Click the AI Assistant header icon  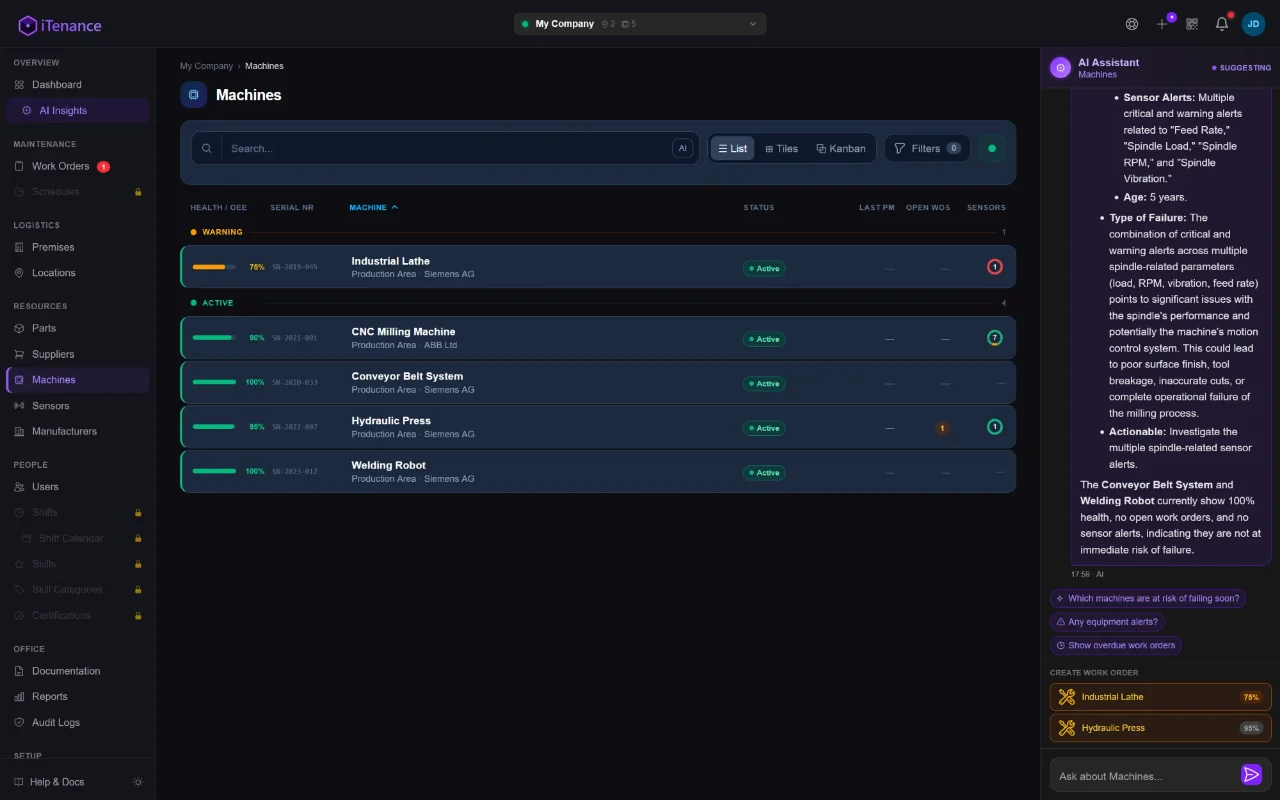1060,68
